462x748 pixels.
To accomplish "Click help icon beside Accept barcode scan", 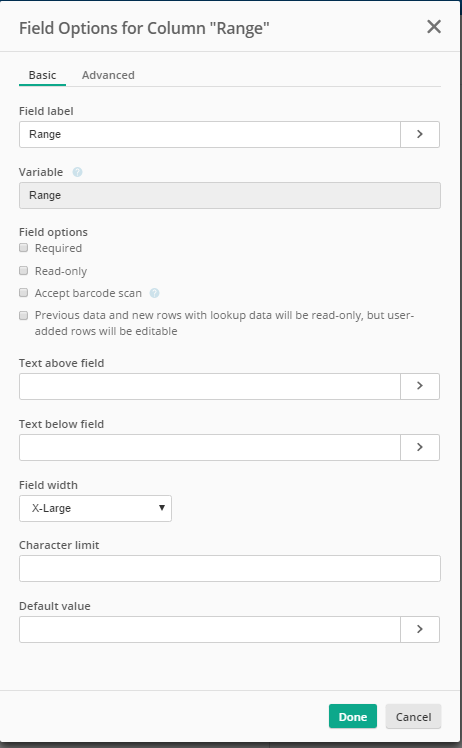I will coord(154,293).
